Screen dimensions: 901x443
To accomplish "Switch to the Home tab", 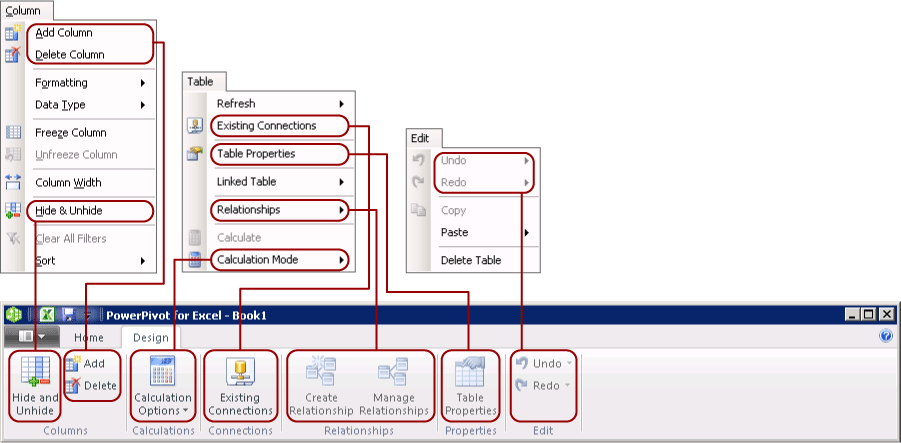I will pos(88,338).
